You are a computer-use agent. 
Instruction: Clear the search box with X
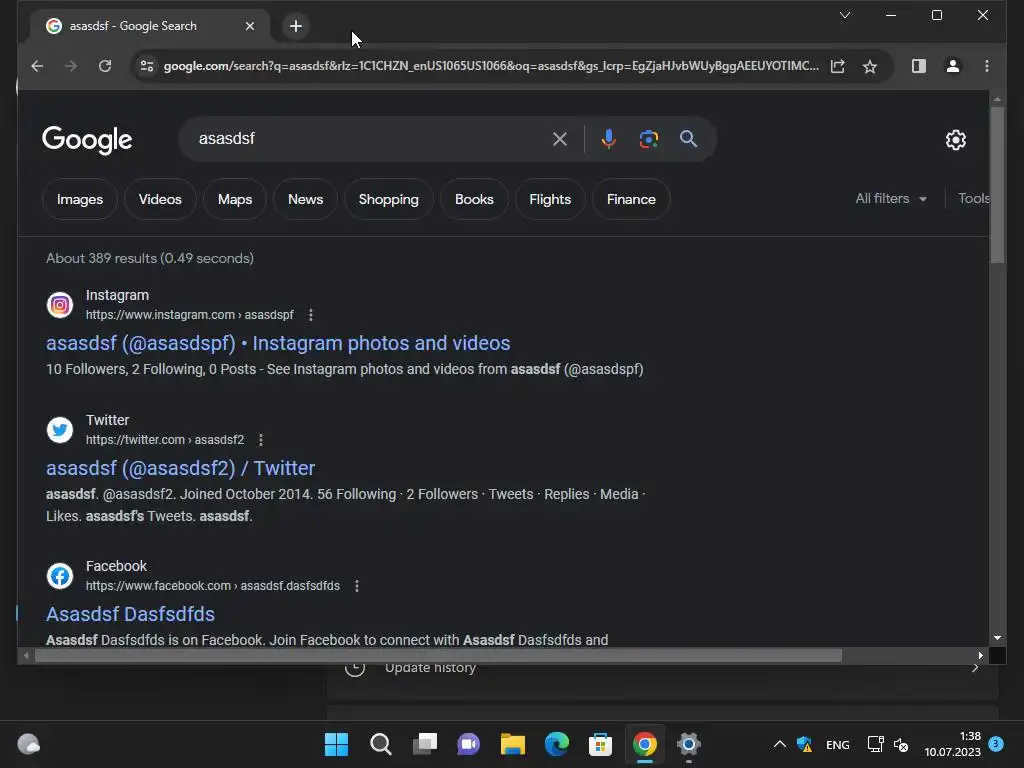[x=560, y=138]
